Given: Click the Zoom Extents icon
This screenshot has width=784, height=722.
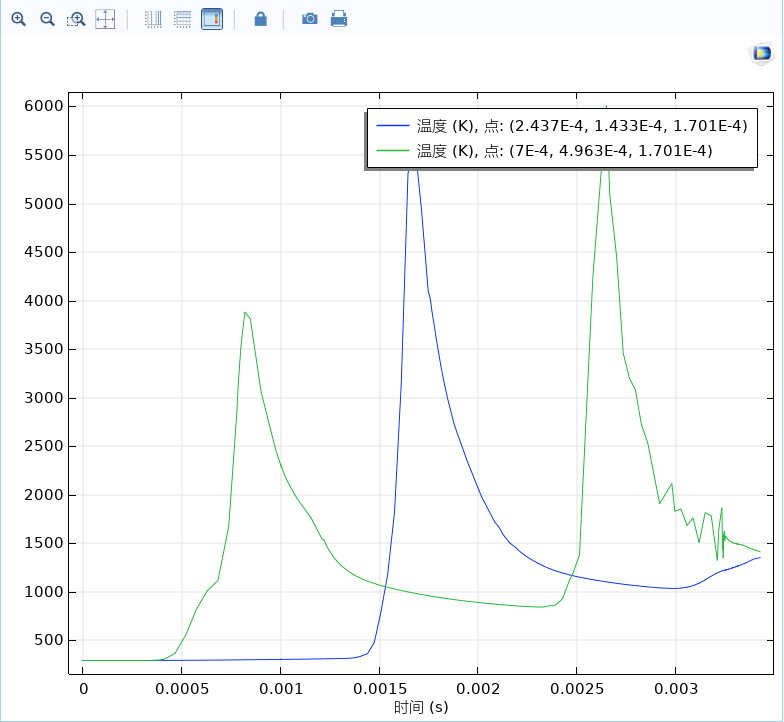Looking at the screenshot, I should (105, 19).
